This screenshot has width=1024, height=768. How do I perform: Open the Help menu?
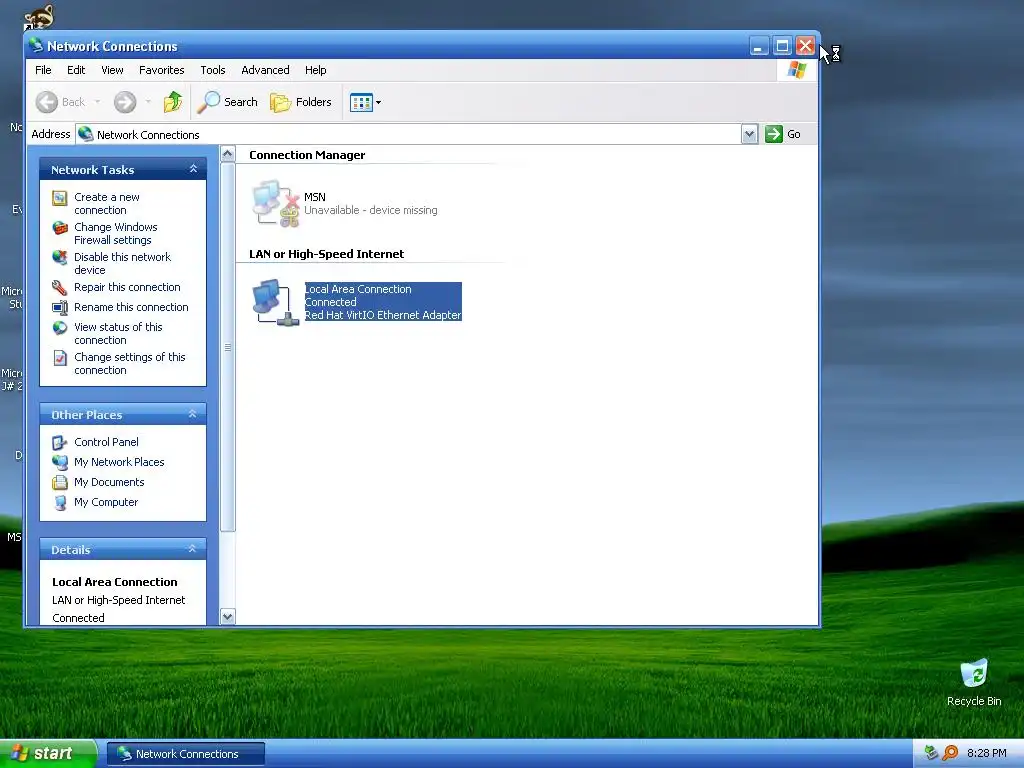(315, 70)
